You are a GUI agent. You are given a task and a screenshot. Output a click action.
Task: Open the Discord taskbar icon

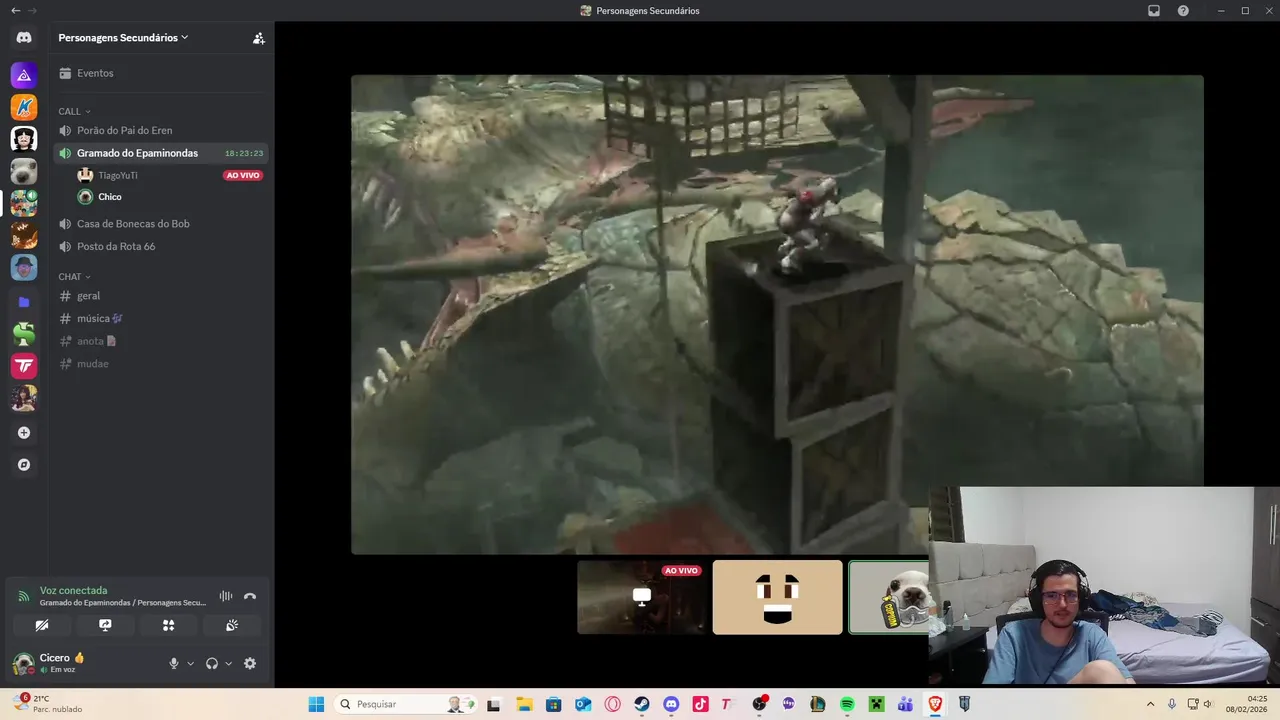coord(671,704)
